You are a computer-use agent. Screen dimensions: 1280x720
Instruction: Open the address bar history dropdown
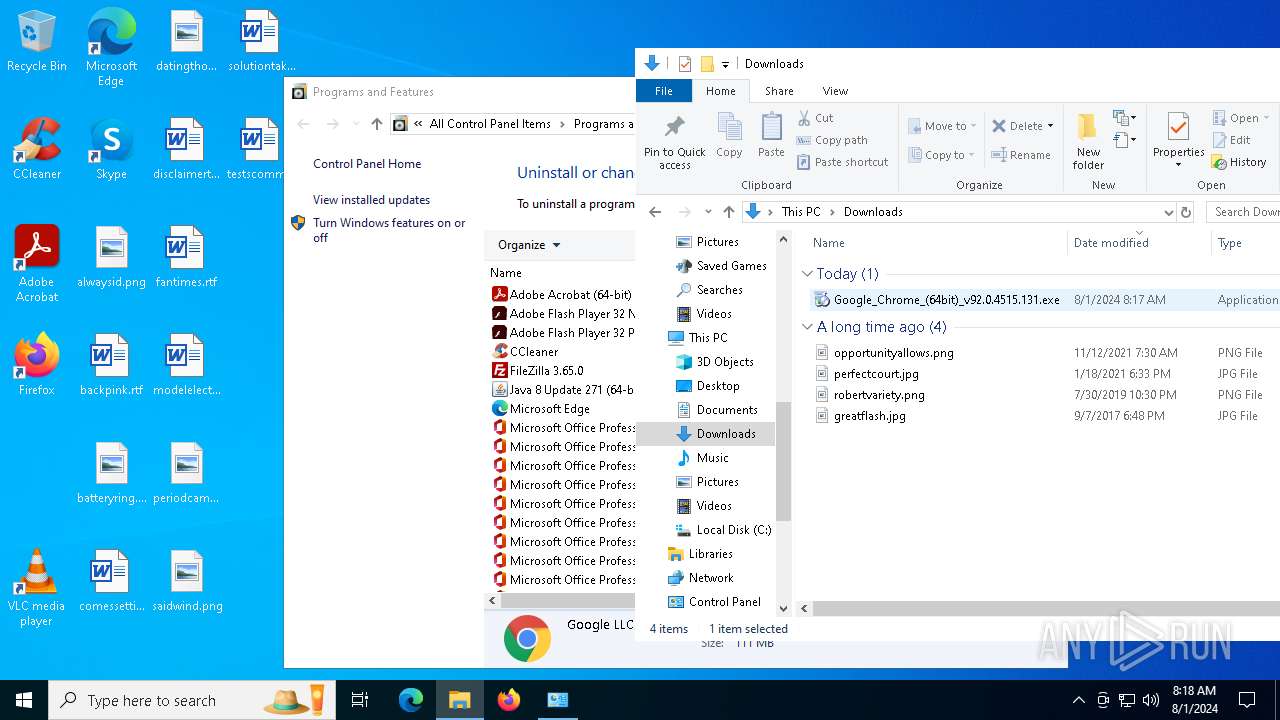[x=1168, y=212]
